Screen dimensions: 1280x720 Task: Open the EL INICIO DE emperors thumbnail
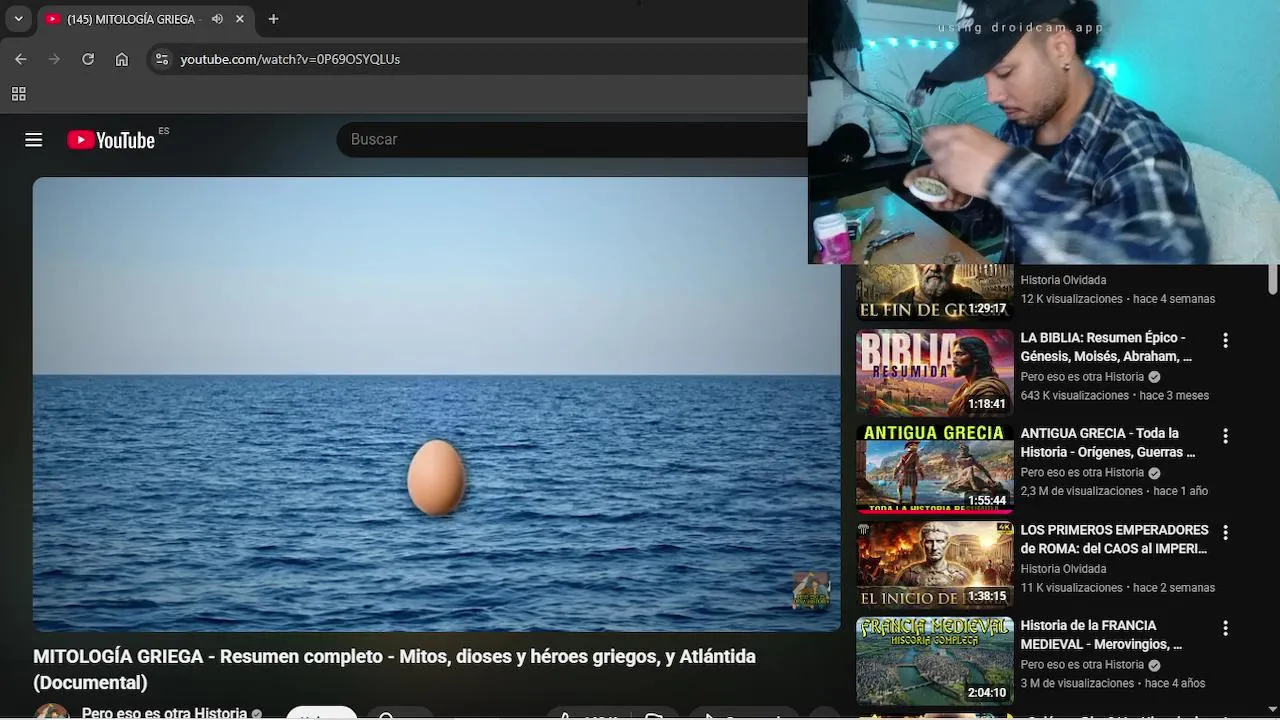coord(934,565)
